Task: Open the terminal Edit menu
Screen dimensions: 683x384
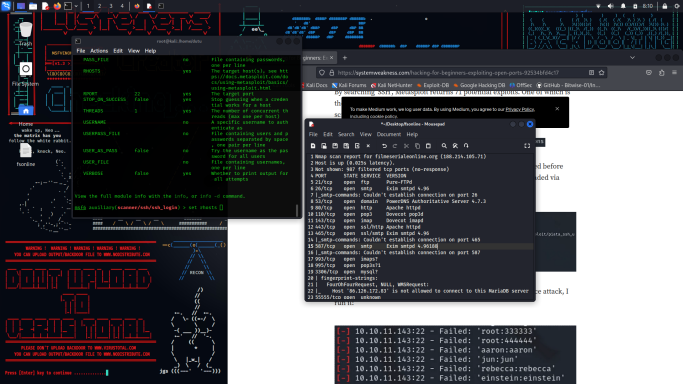Action: click(x=118, y=51)
